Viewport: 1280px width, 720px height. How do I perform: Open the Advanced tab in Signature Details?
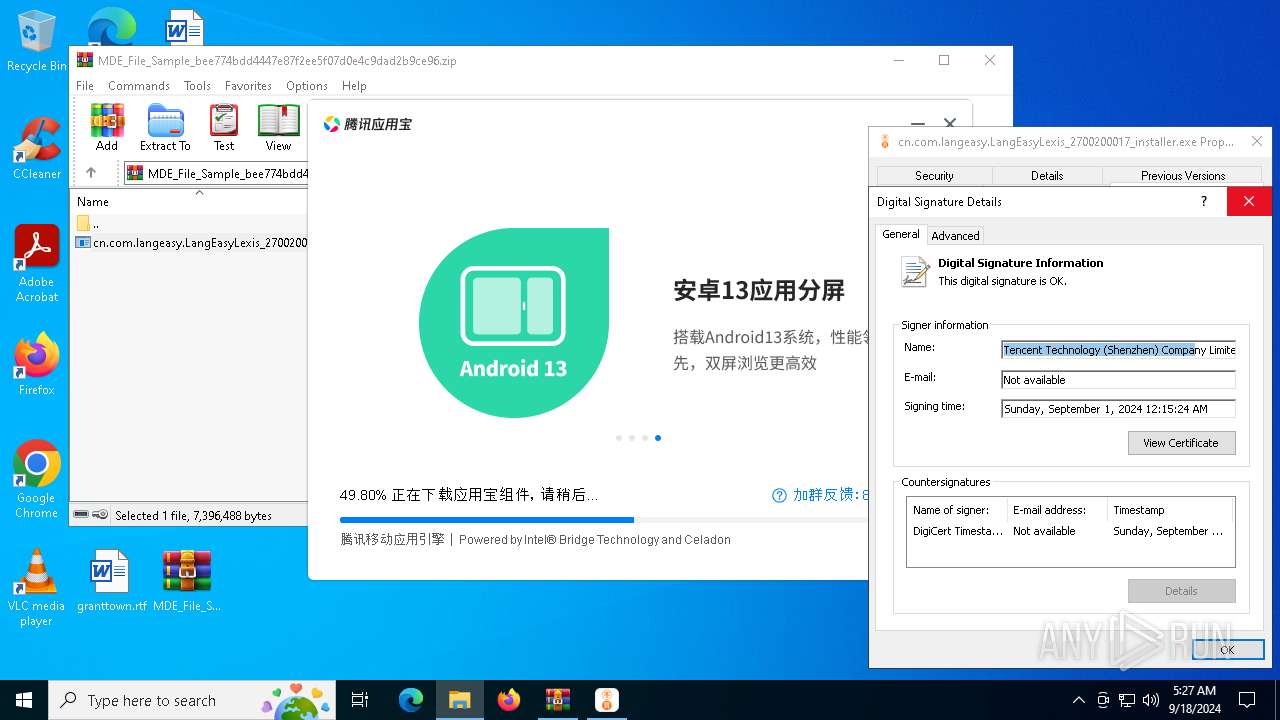point(955,235)
